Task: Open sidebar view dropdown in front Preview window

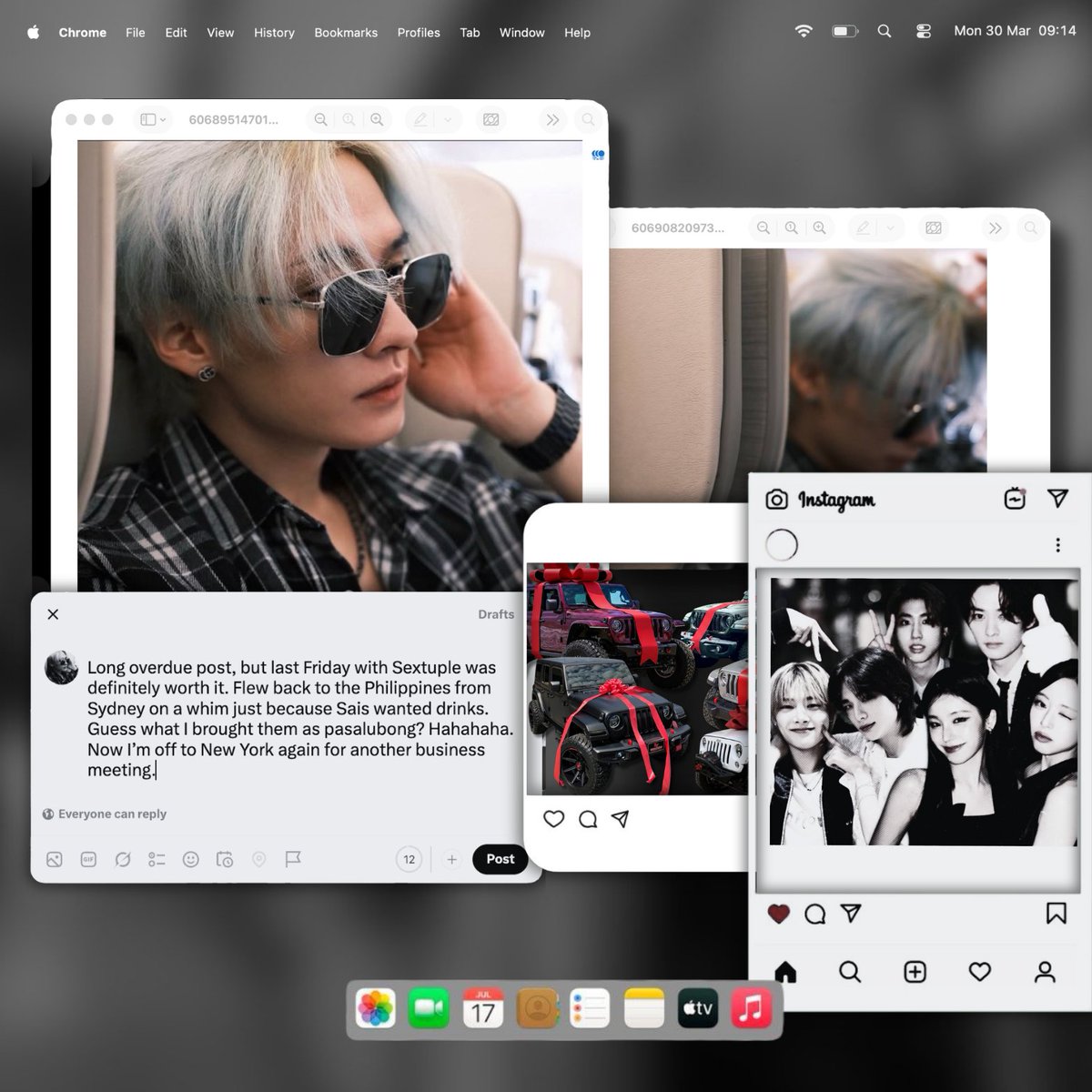Action: tap(153, 119)
